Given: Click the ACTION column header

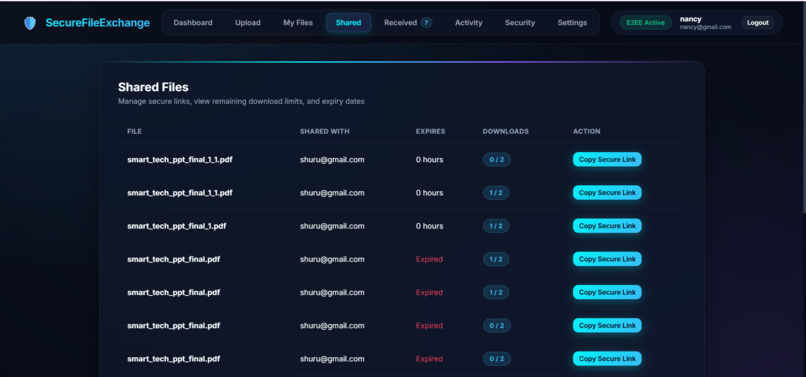Looking at the screenshot, I should (x=587, y=131).
